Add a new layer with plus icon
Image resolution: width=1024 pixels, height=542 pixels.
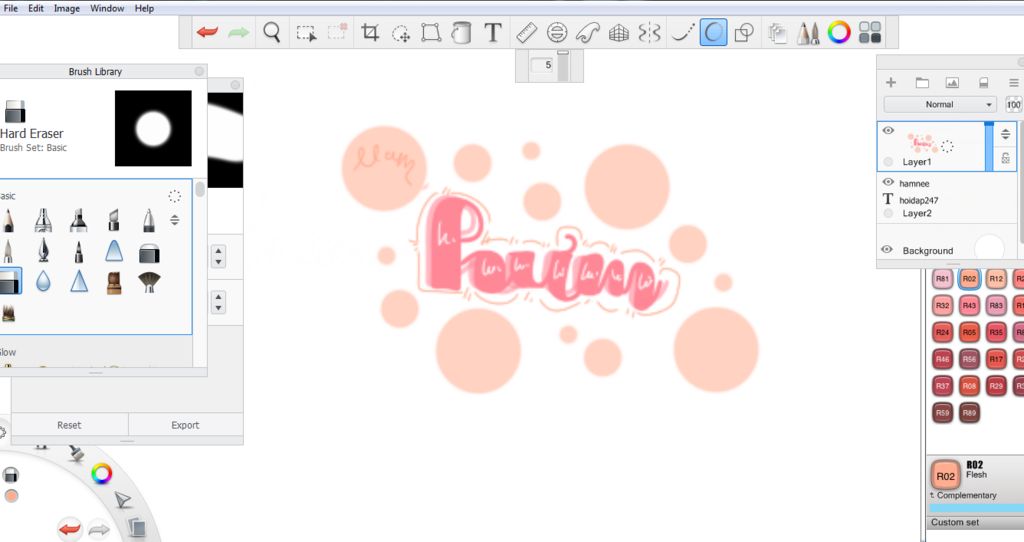pos(891,82)
